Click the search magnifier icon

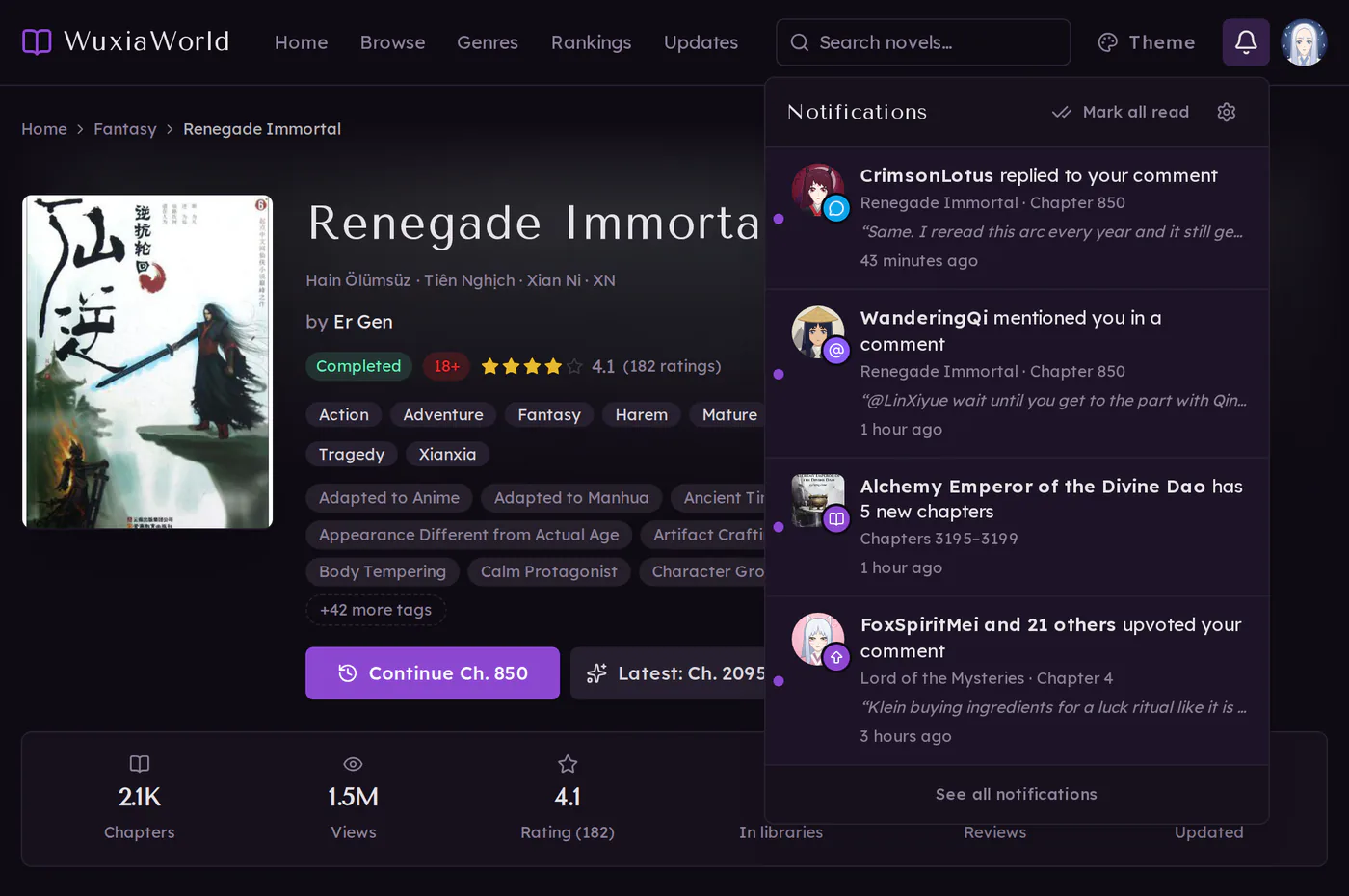800,42
